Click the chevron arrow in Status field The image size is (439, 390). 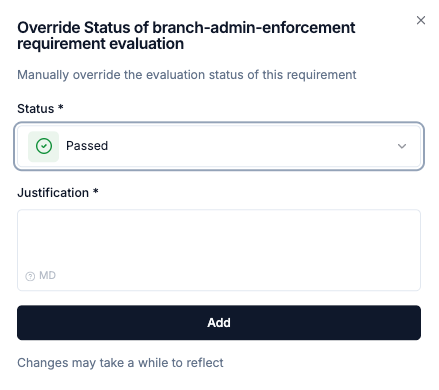click(x=402, y=146)
